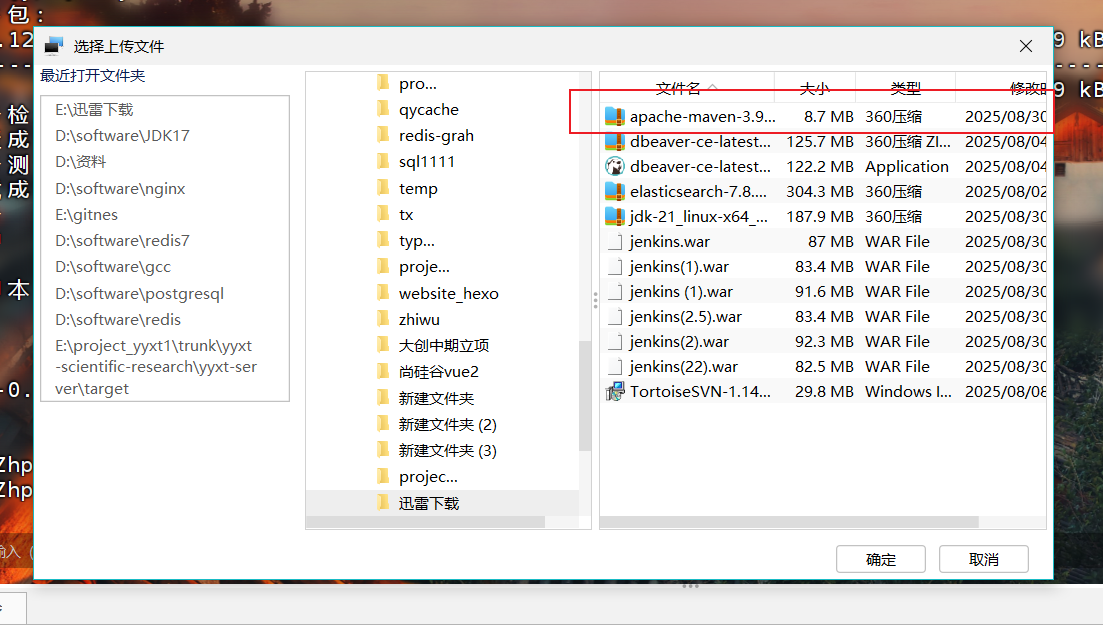The image size is (1103, 627).
Task: Open recent folder D:\software\nginx
Action: point(120,189)
